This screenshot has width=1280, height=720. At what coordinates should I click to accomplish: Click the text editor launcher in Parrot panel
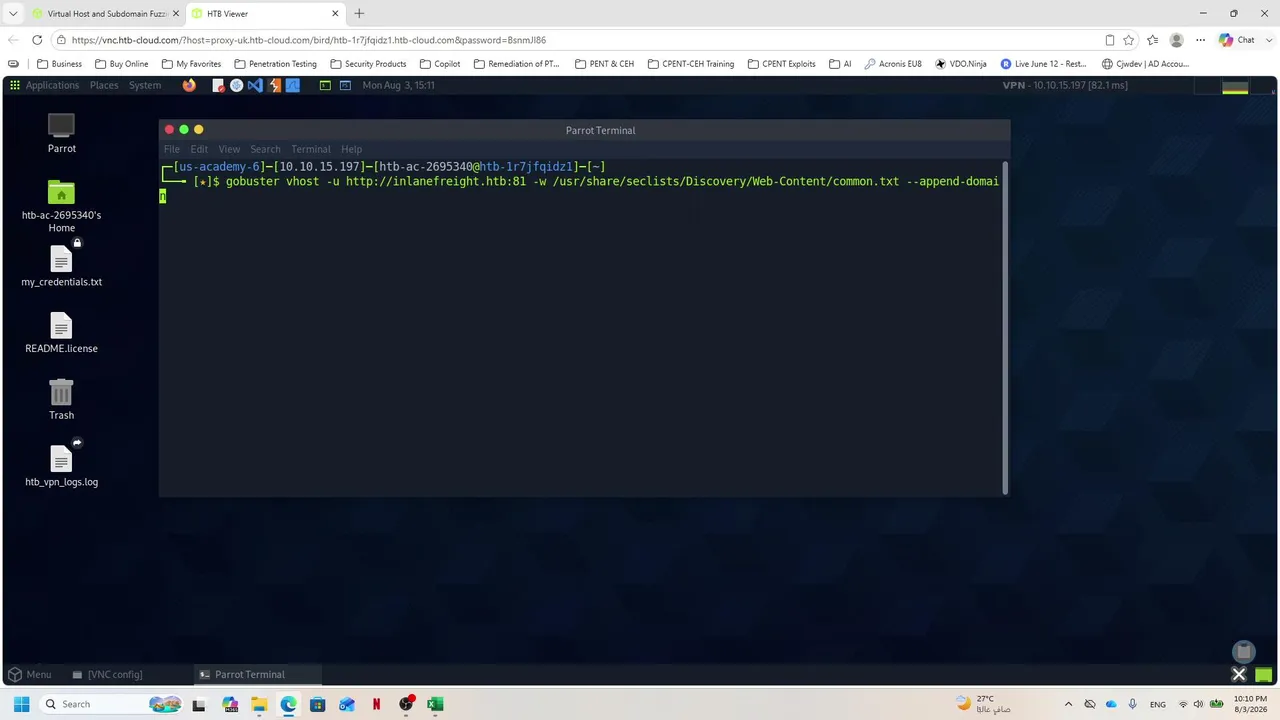click(218, 85)
